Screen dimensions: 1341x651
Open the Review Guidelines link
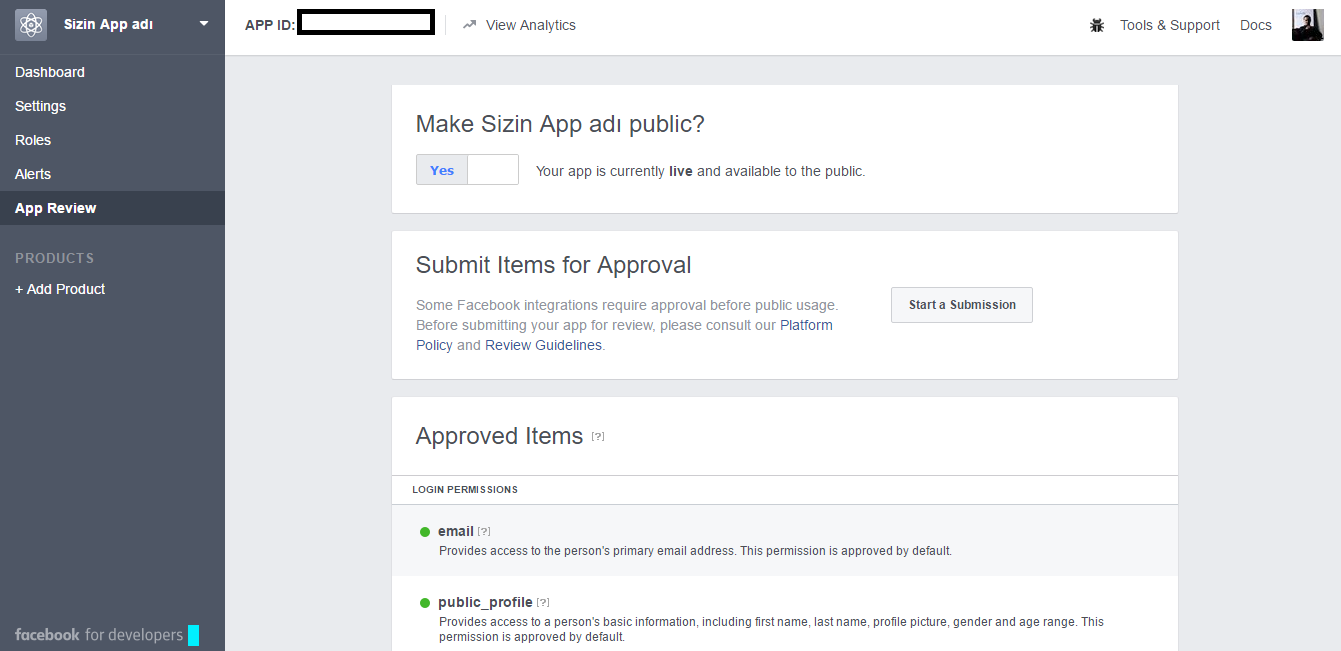pyautogui.click(x=543, y=345)
